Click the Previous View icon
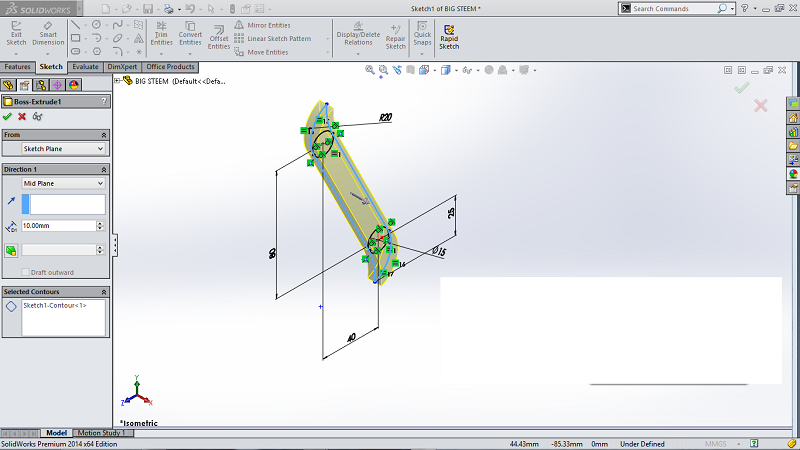800x450 pixels. [396, 70]
